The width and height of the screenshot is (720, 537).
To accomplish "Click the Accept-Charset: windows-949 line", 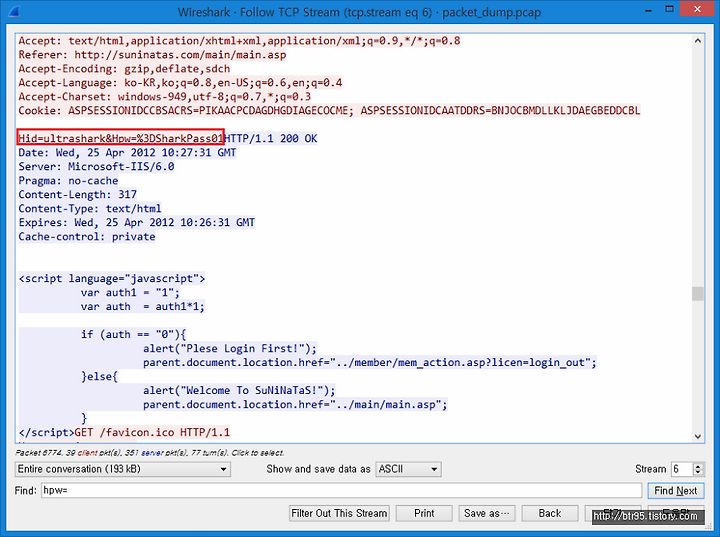I will click(164, 96).
